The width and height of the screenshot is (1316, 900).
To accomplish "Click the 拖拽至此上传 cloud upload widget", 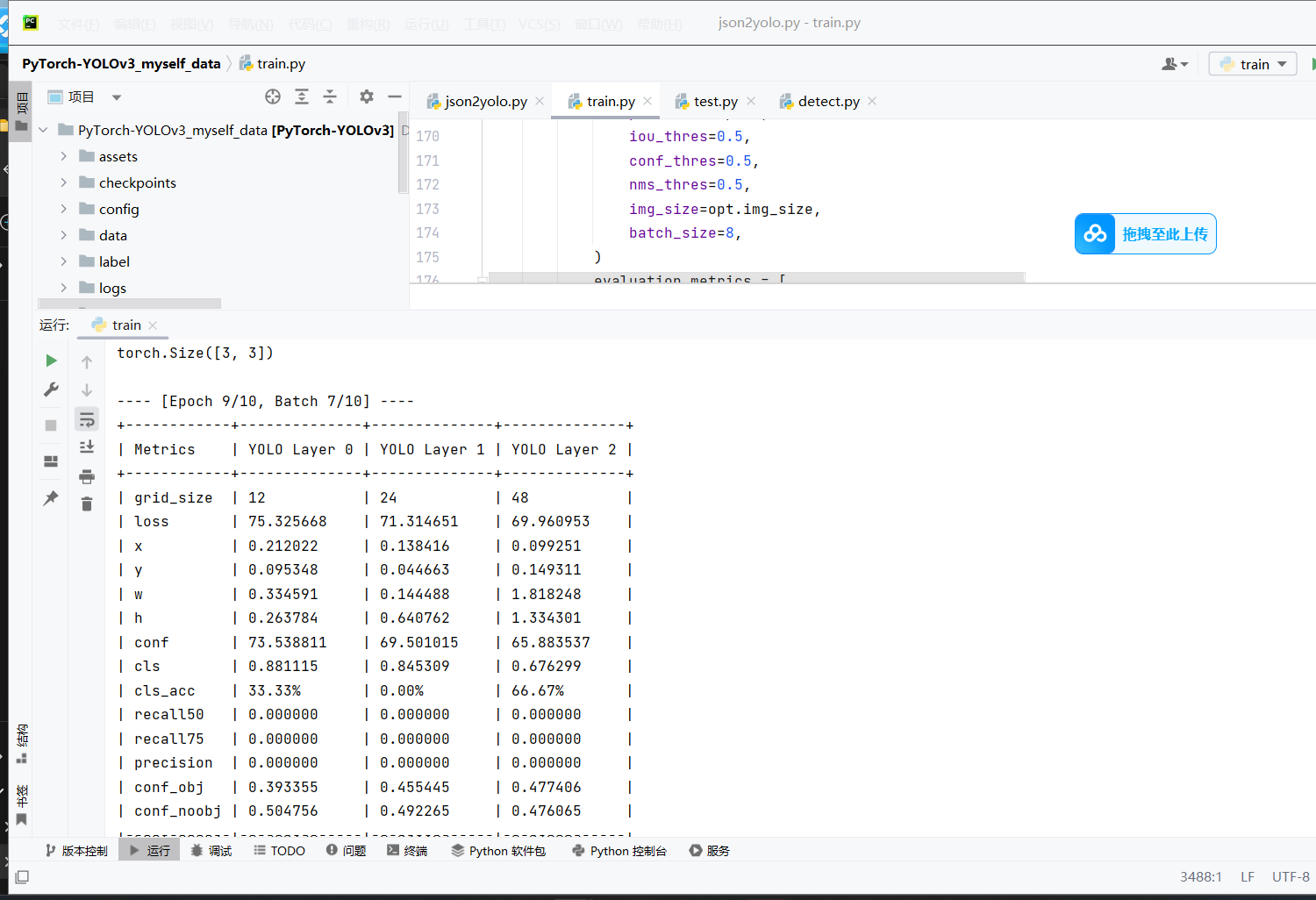I will tap(1145, 234).
